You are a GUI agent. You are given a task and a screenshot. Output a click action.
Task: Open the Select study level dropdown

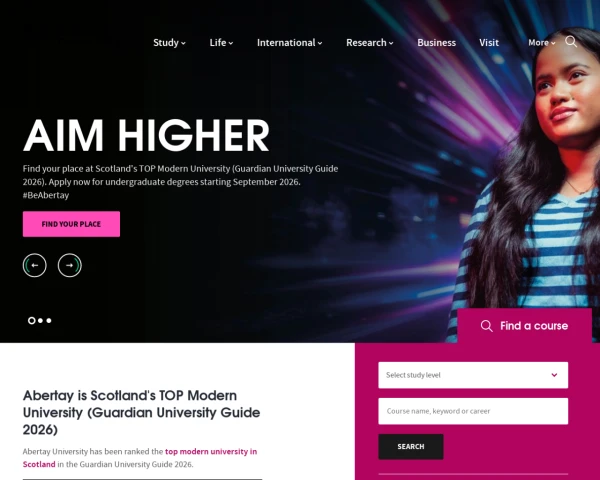(x=473, y=375)
